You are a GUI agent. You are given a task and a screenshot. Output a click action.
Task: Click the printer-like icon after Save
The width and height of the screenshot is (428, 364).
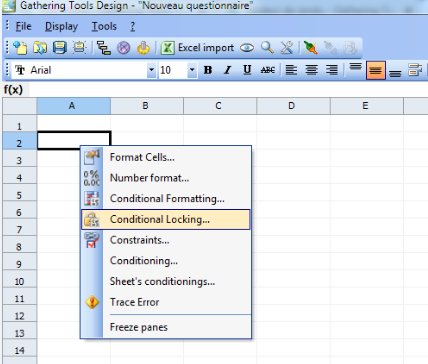(x=79, y=48)
